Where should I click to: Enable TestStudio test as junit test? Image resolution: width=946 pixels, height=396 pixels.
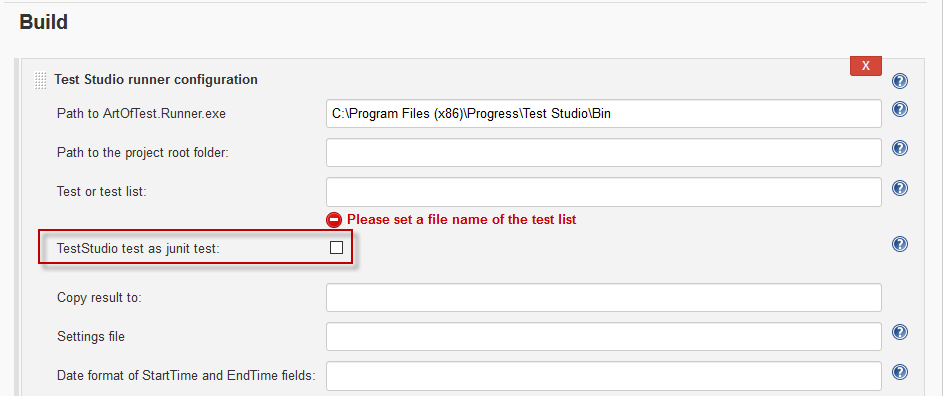coord(336,247)
